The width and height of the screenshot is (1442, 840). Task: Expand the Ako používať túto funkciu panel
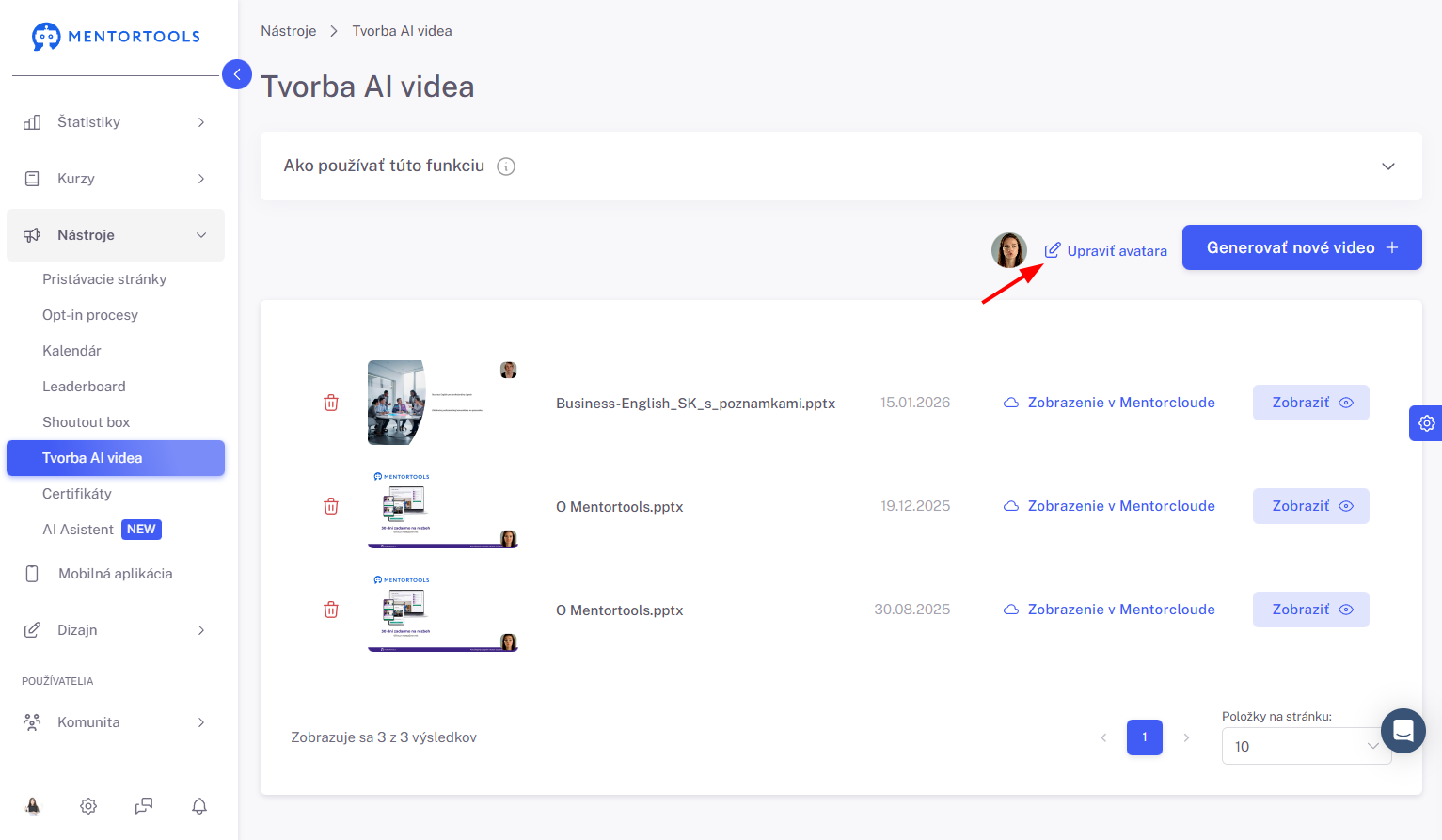point(1387,166)
